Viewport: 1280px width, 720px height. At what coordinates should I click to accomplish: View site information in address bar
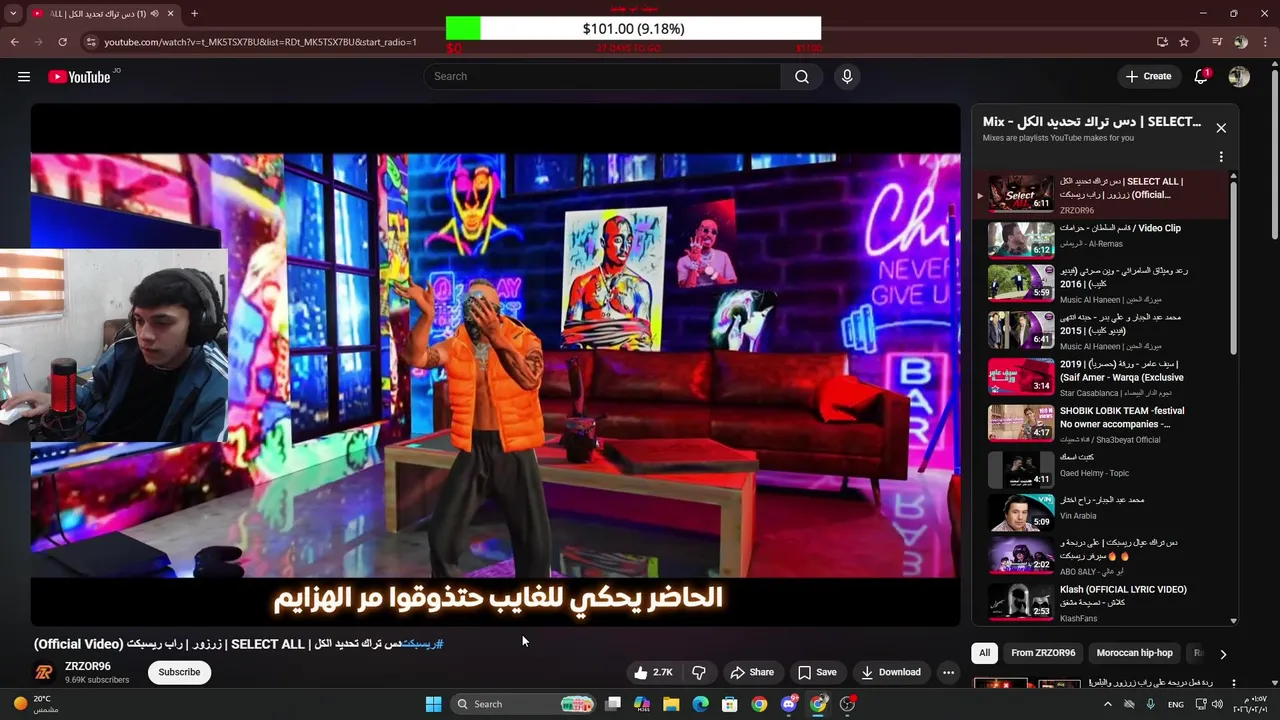point(91,42)
